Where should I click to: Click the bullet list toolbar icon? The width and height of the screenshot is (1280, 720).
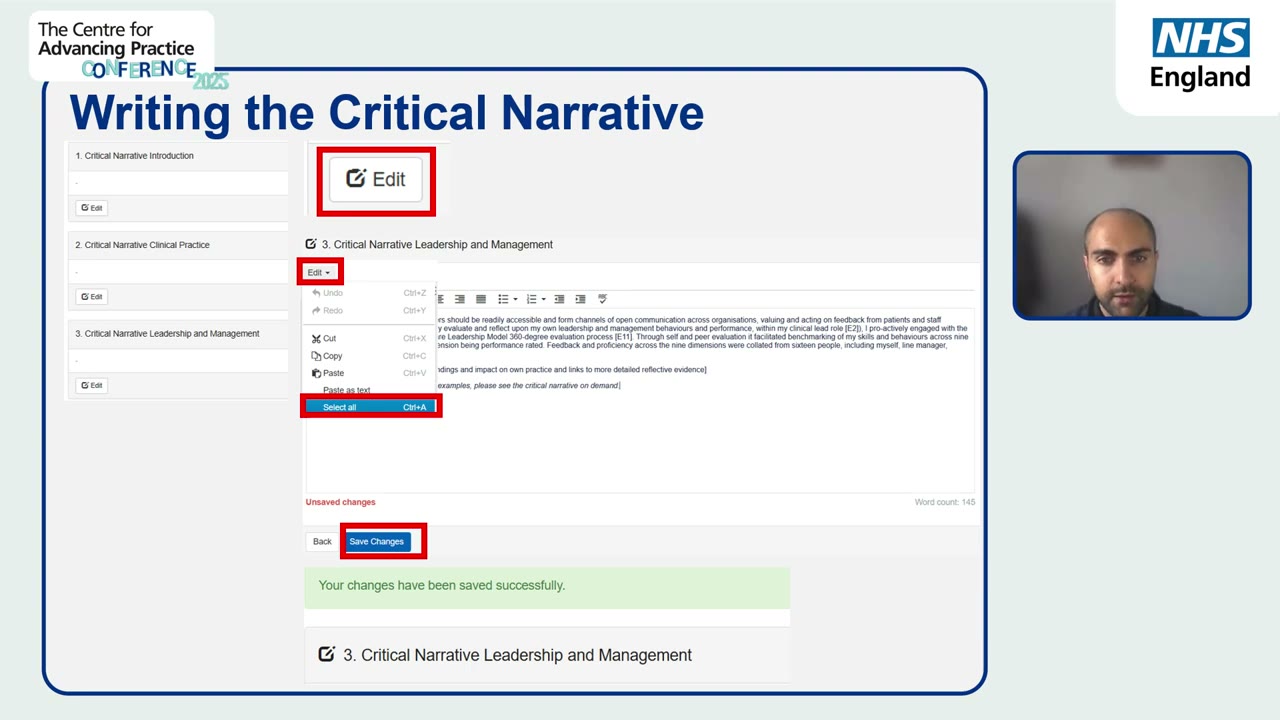click(503, 299)
